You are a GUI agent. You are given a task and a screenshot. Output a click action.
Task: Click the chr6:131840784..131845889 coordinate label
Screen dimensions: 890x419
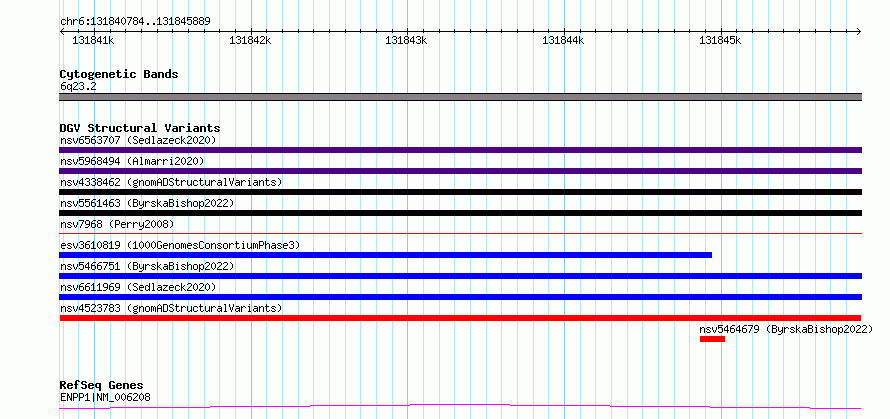click(x=135, y=22)
